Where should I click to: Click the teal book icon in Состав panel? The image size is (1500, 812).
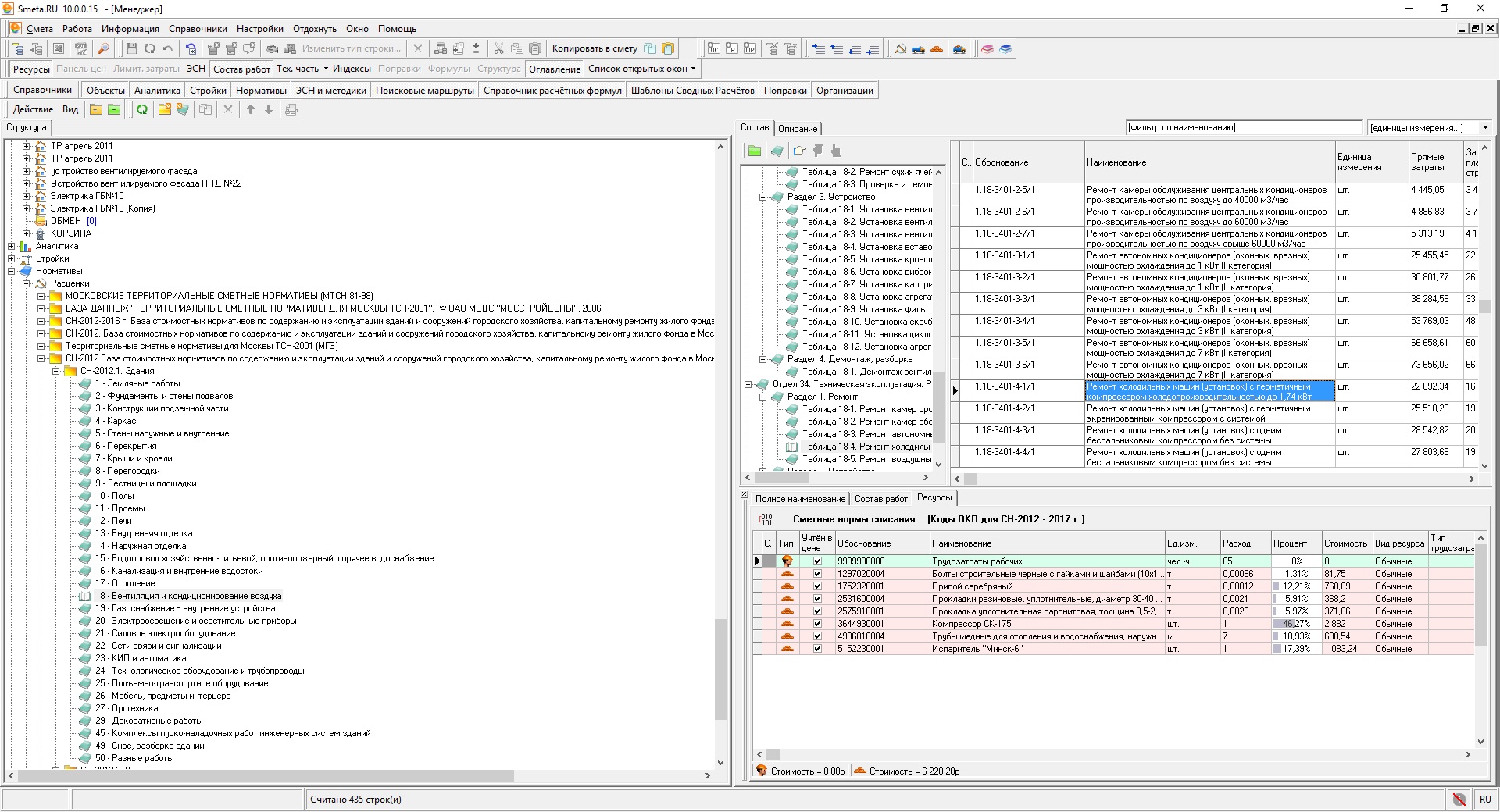(777, 151)
